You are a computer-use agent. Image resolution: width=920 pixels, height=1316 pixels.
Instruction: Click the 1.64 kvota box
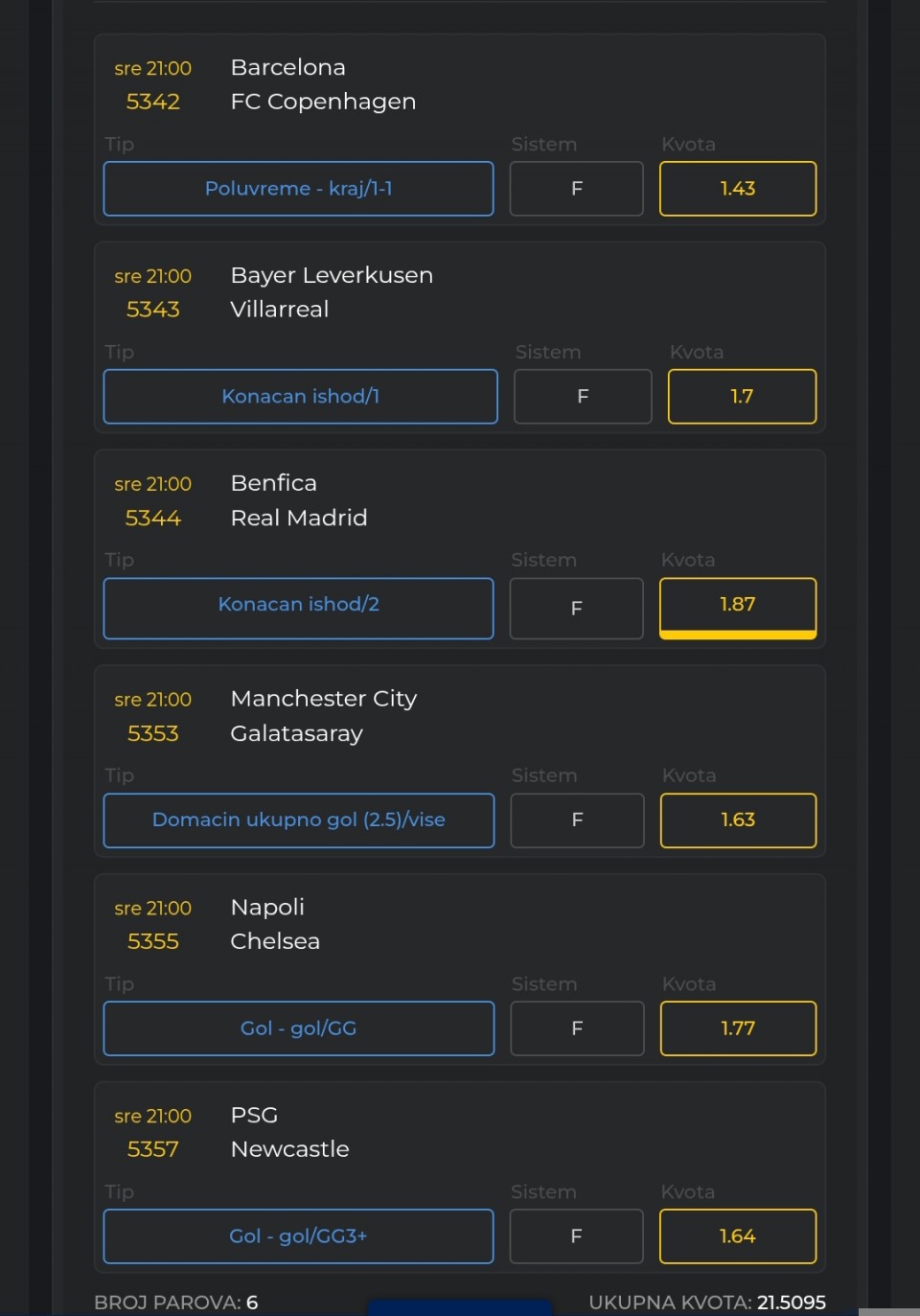(738, 1236)
